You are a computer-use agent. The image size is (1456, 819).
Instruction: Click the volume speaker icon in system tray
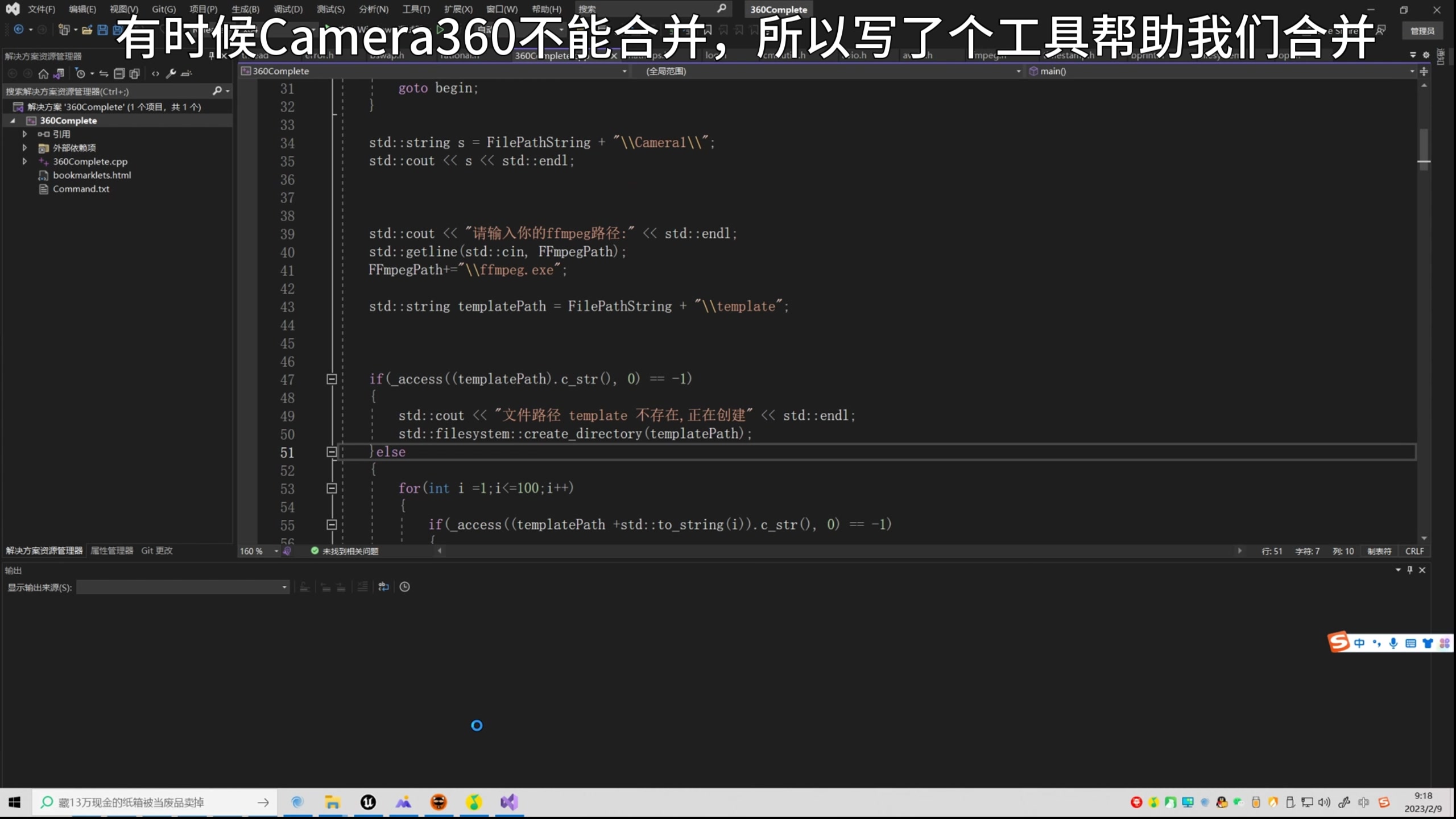(1324, 803)
